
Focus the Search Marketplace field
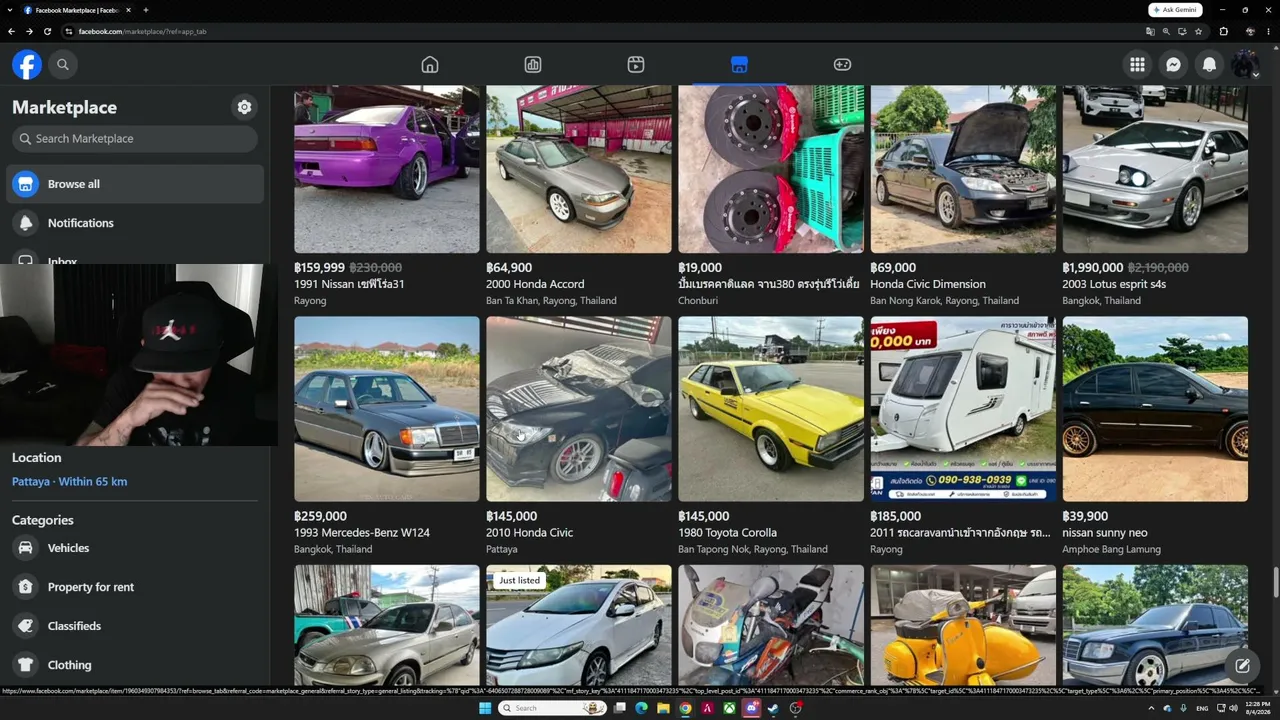coord(135,139)
